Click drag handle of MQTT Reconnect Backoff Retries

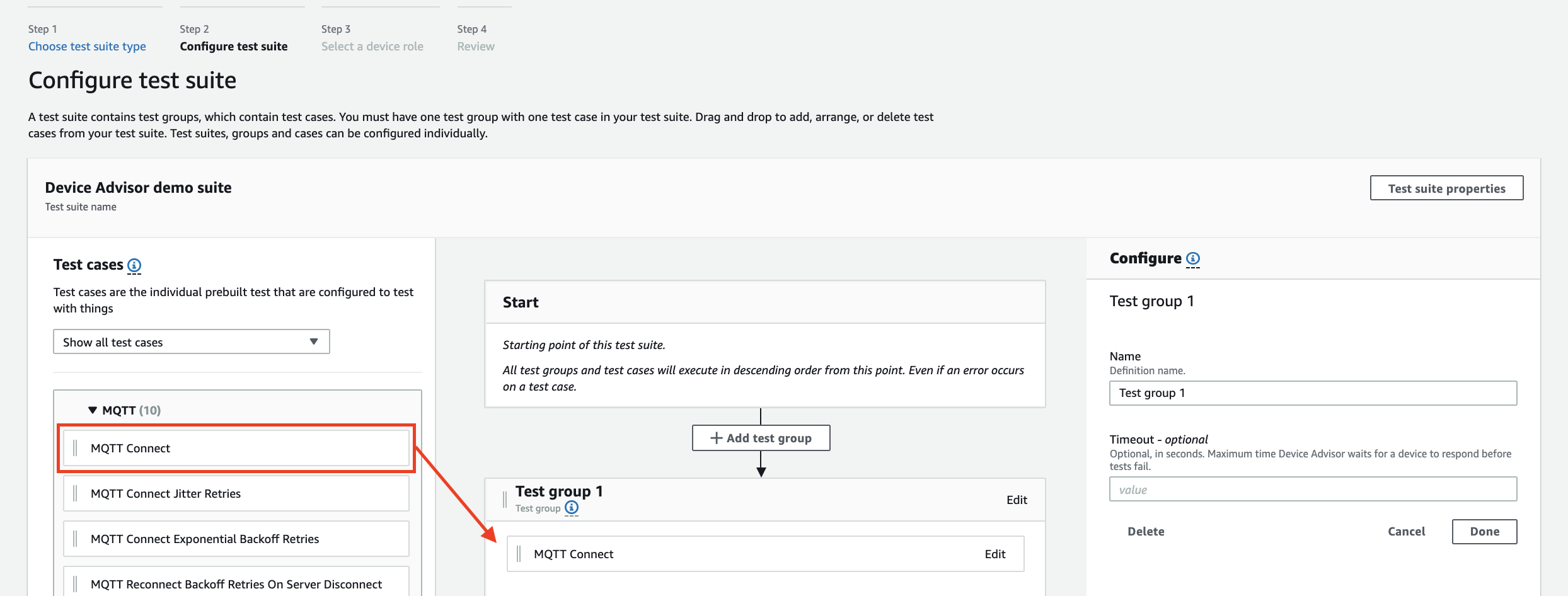(x=76, y=584)
